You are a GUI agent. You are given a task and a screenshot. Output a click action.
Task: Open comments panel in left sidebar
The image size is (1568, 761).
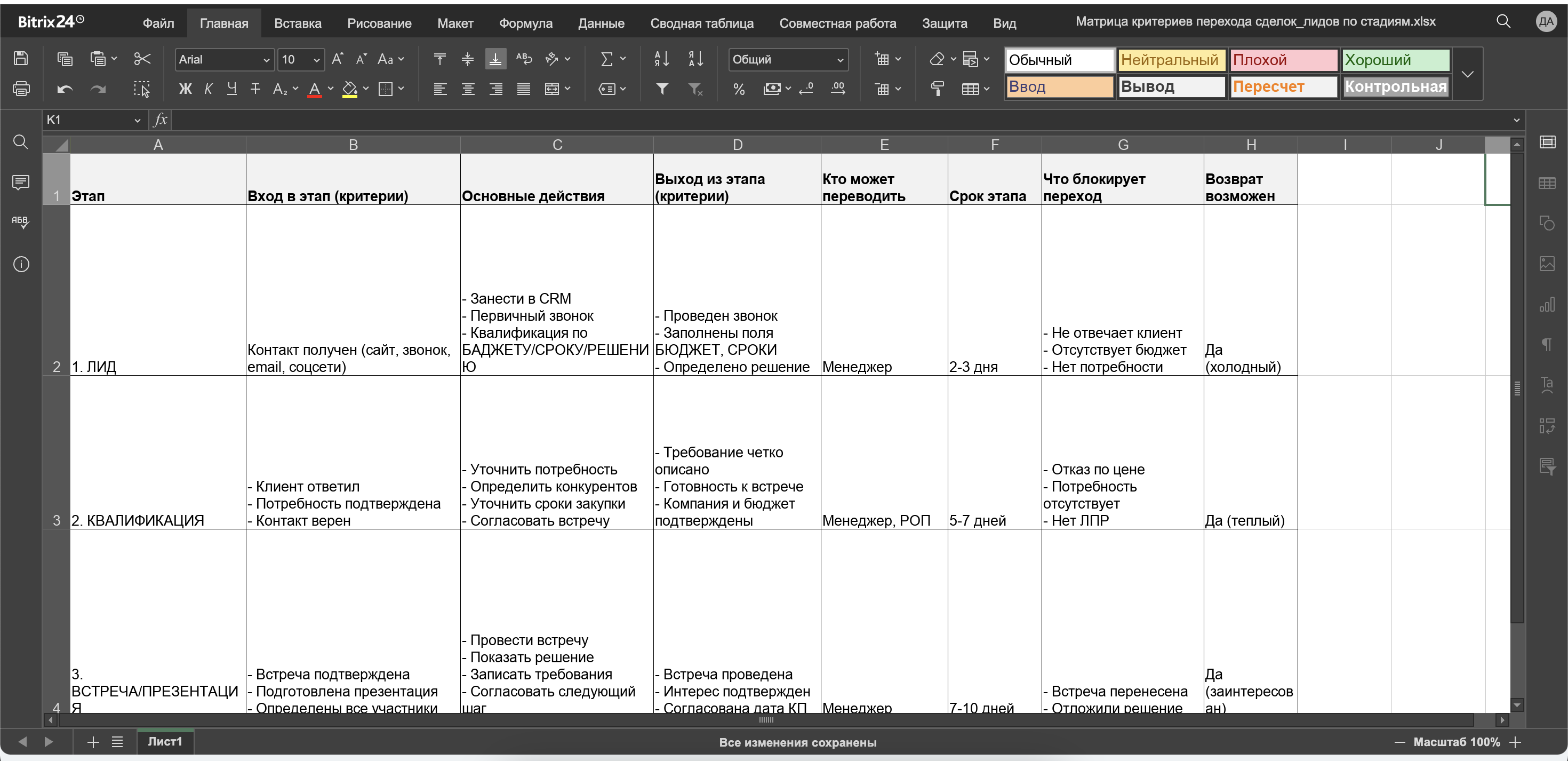[21, 182]
